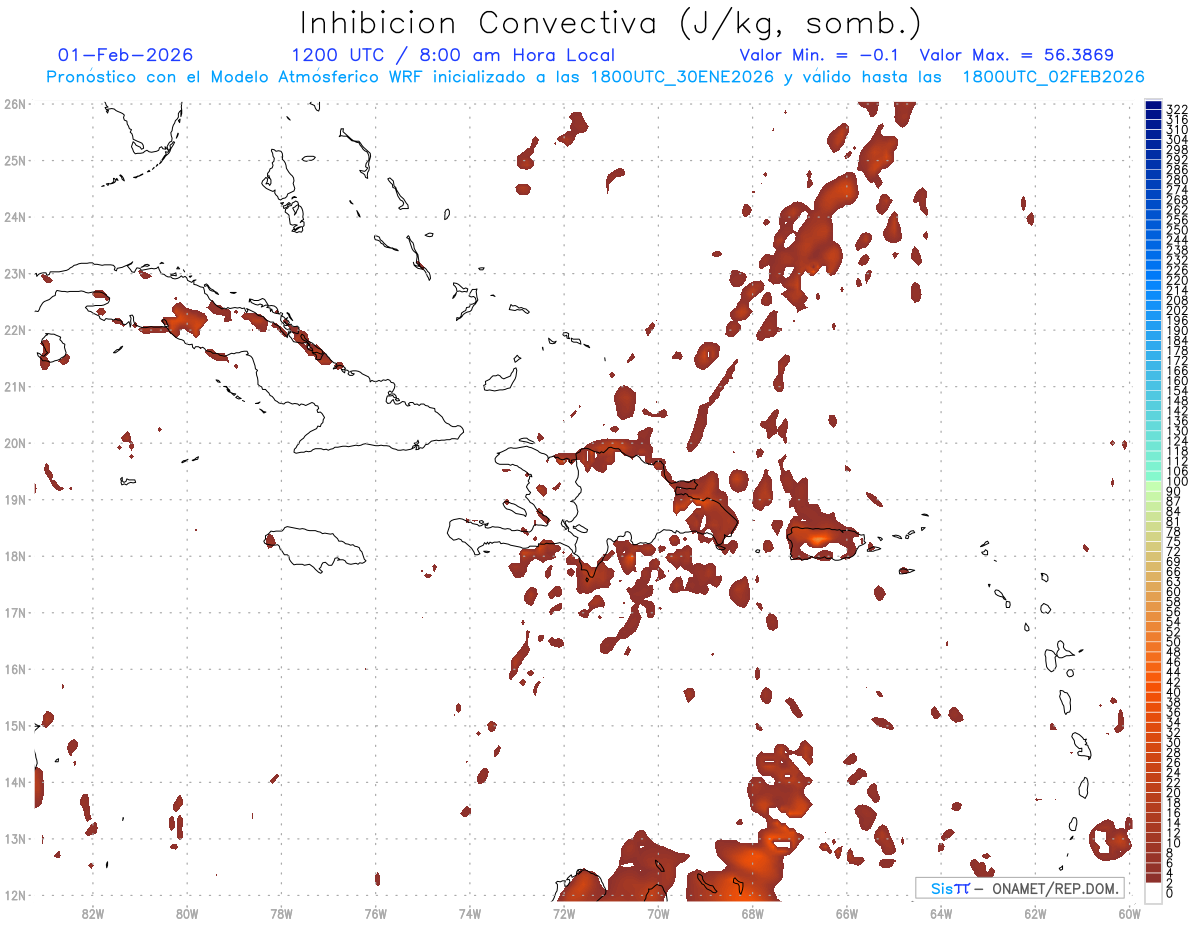Click the white swatch beside 0
Screen dimensions: 1200x927
1154,892
